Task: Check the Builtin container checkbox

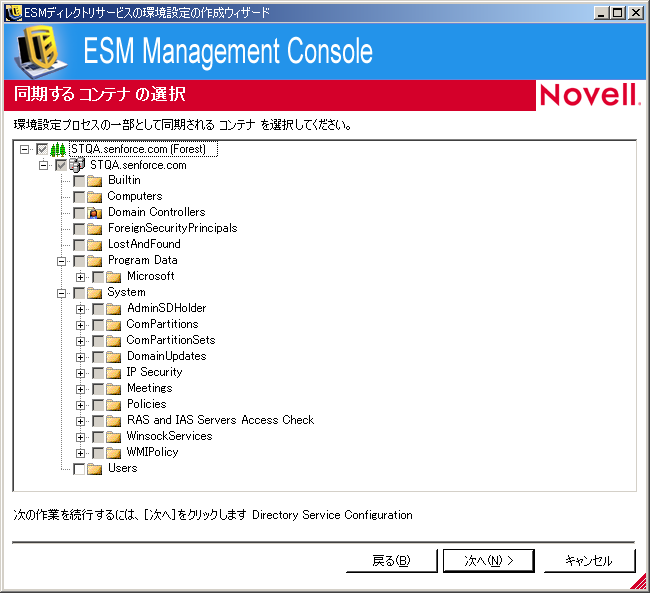Action: coord(79,181)
